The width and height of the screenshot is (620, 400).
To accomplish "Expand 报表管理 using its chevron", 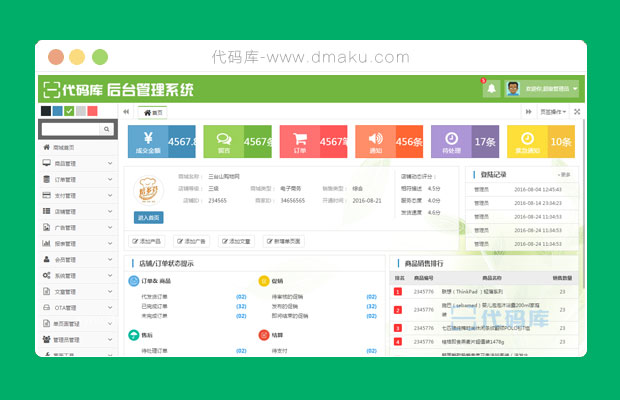I will click(110, 243).
